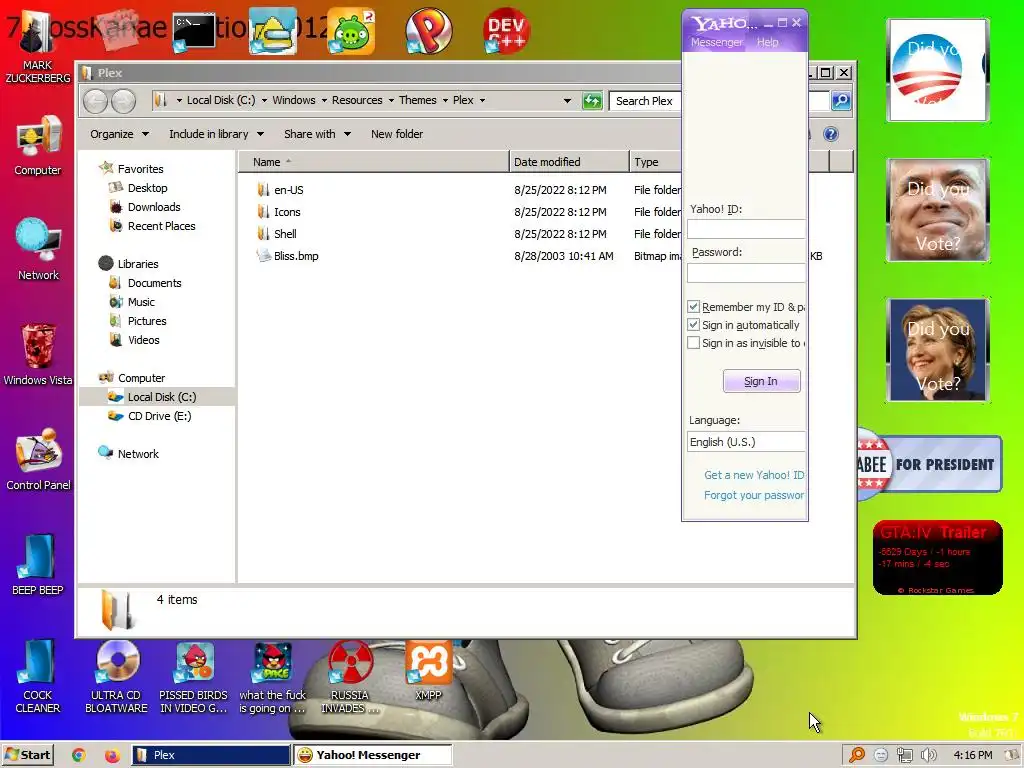Viewport: 1024px width, 768px height.
Task: Click the Password input field
Action: pyautogui.click(x=746, y=273)
